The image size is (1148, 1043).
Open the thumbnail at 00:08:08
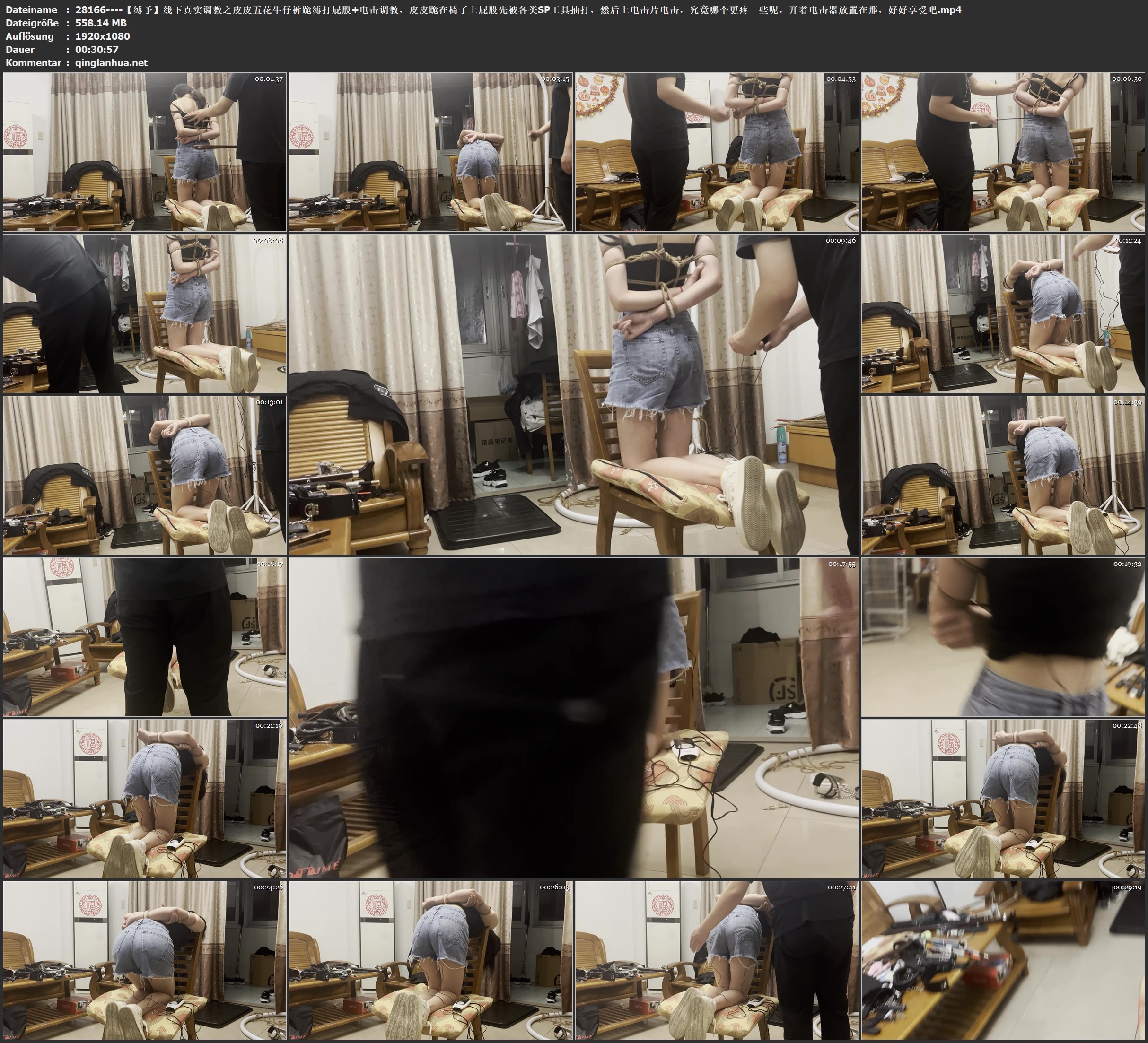pos(145,313)
